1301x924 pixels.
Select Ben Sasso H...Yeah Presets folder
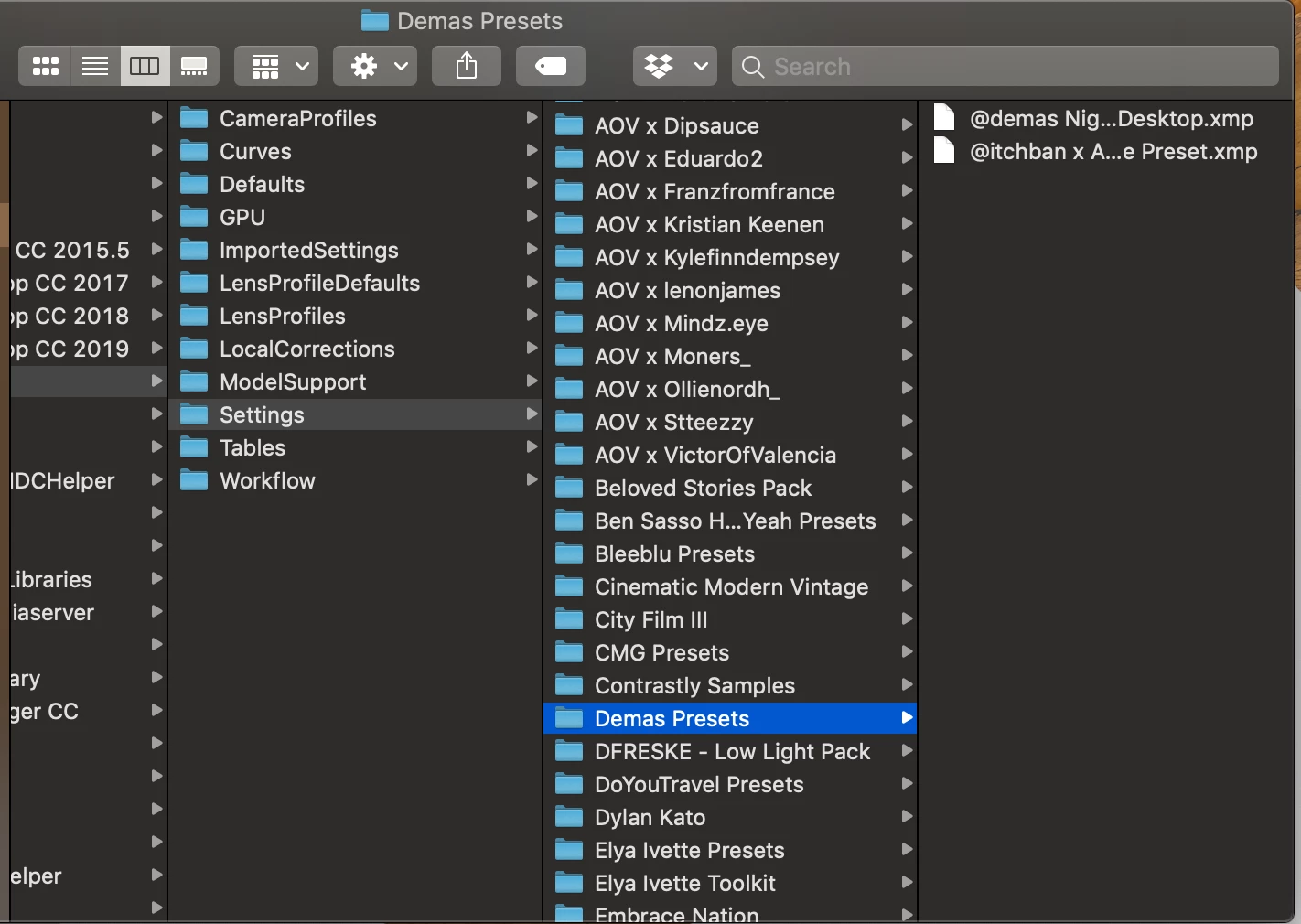point(730,521)
